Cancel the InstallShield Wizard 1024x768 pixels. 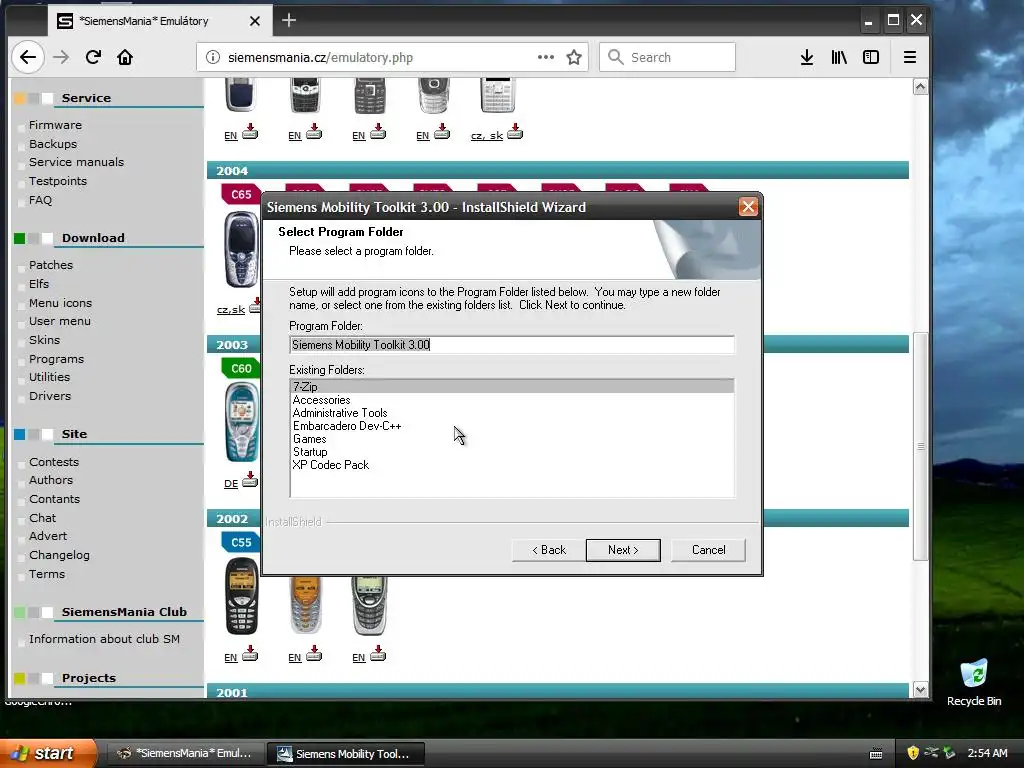[x=708, y=550]
